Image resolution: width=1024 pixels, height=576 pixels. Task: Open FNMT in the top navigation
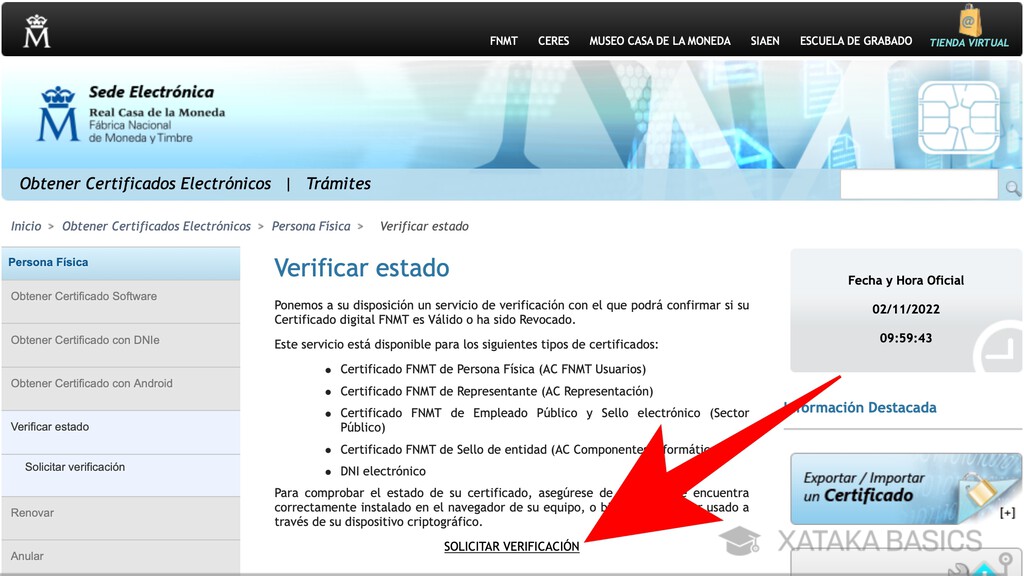[503, 41]
